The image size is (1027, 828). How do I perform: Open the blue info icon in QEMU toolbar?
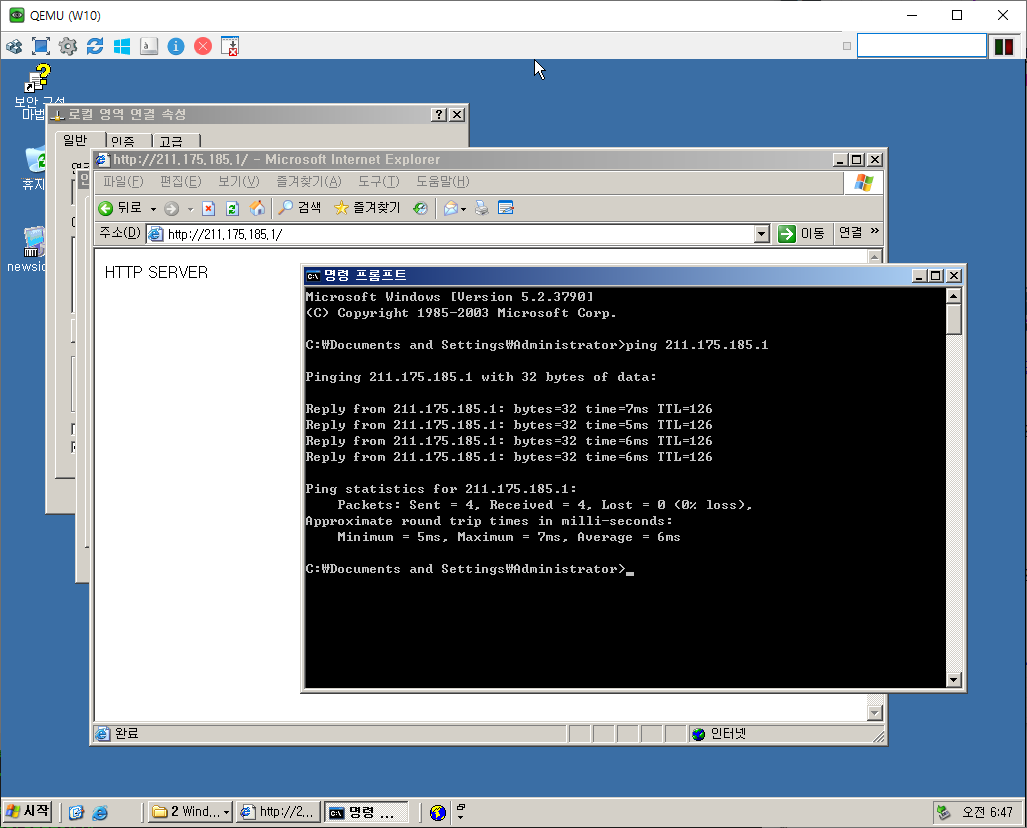click(176, 46)
